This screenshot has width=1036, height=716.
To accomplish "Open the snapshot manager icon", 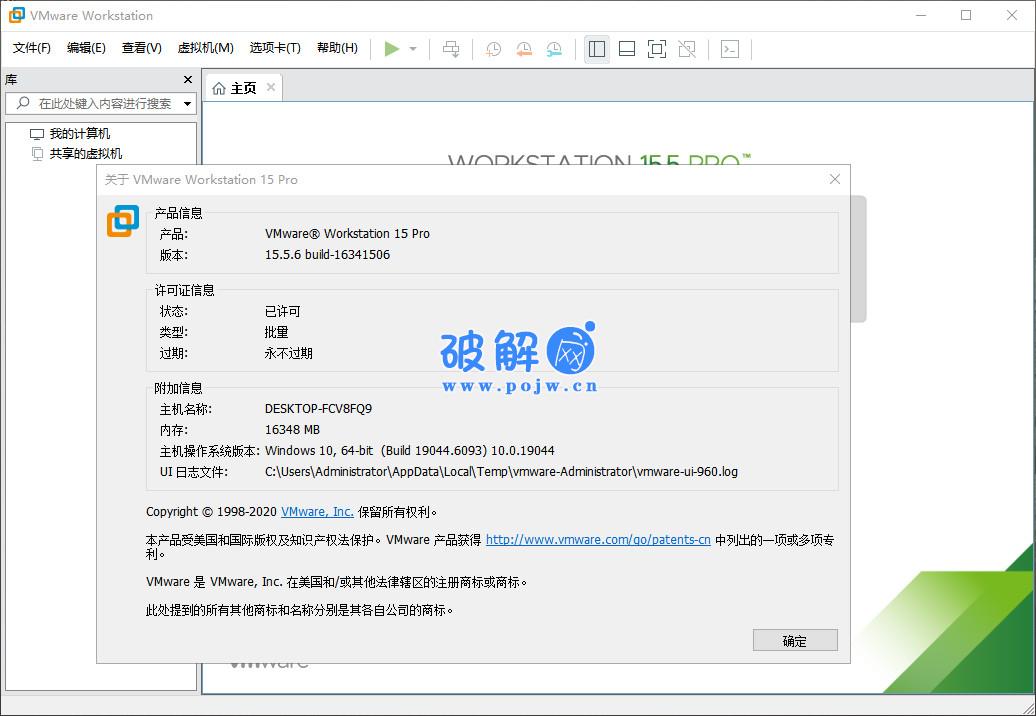I will 554,48.
